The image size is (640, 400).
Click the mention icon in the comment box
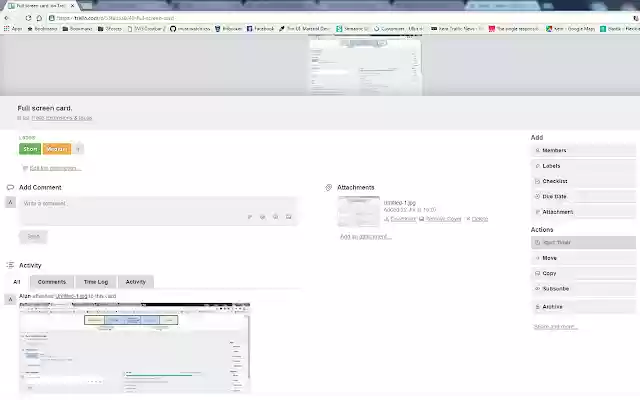click(262, 217)
